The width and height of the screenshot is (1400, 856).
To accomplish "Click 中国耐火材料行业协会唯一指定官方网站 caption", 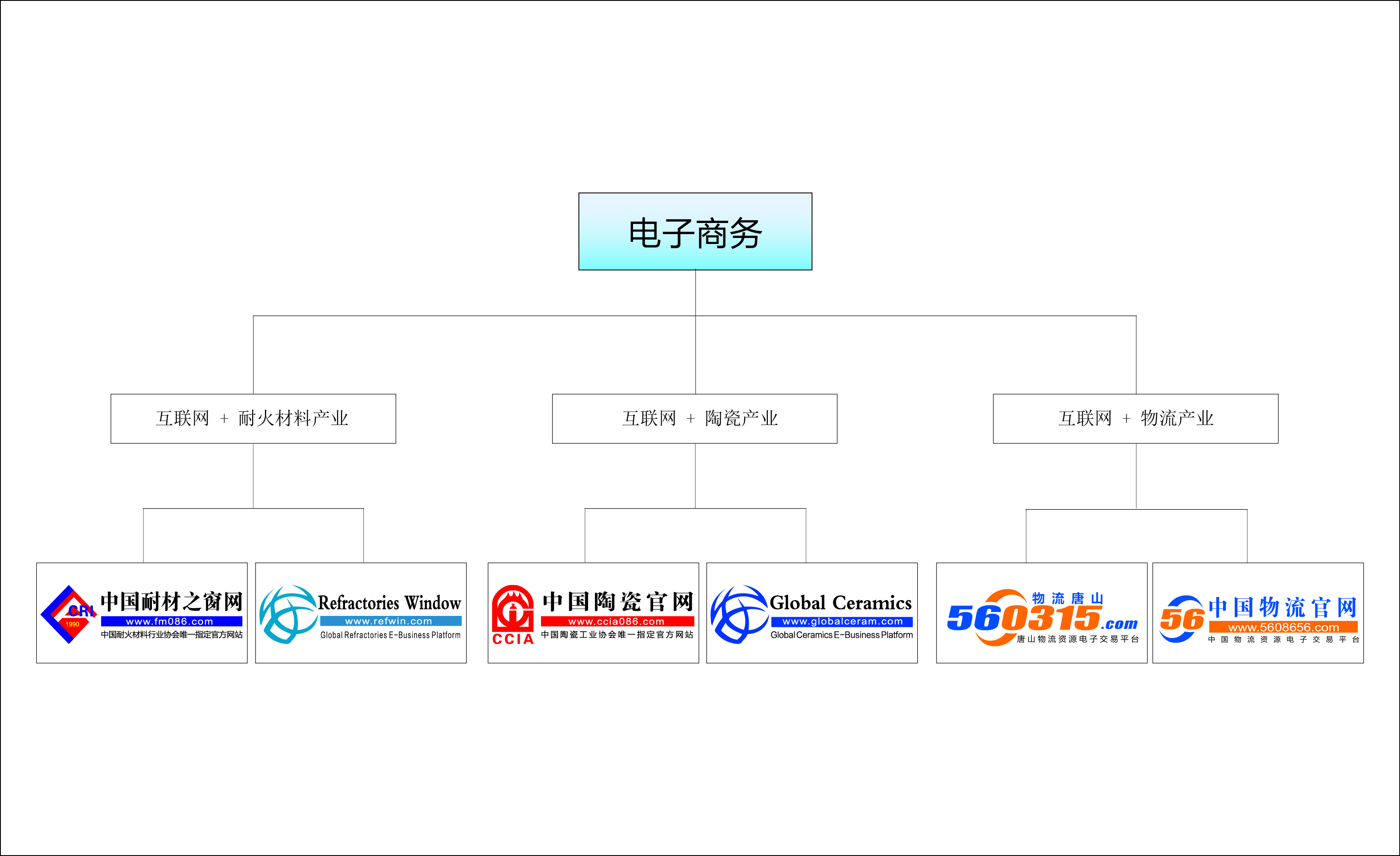I will 172,634.
